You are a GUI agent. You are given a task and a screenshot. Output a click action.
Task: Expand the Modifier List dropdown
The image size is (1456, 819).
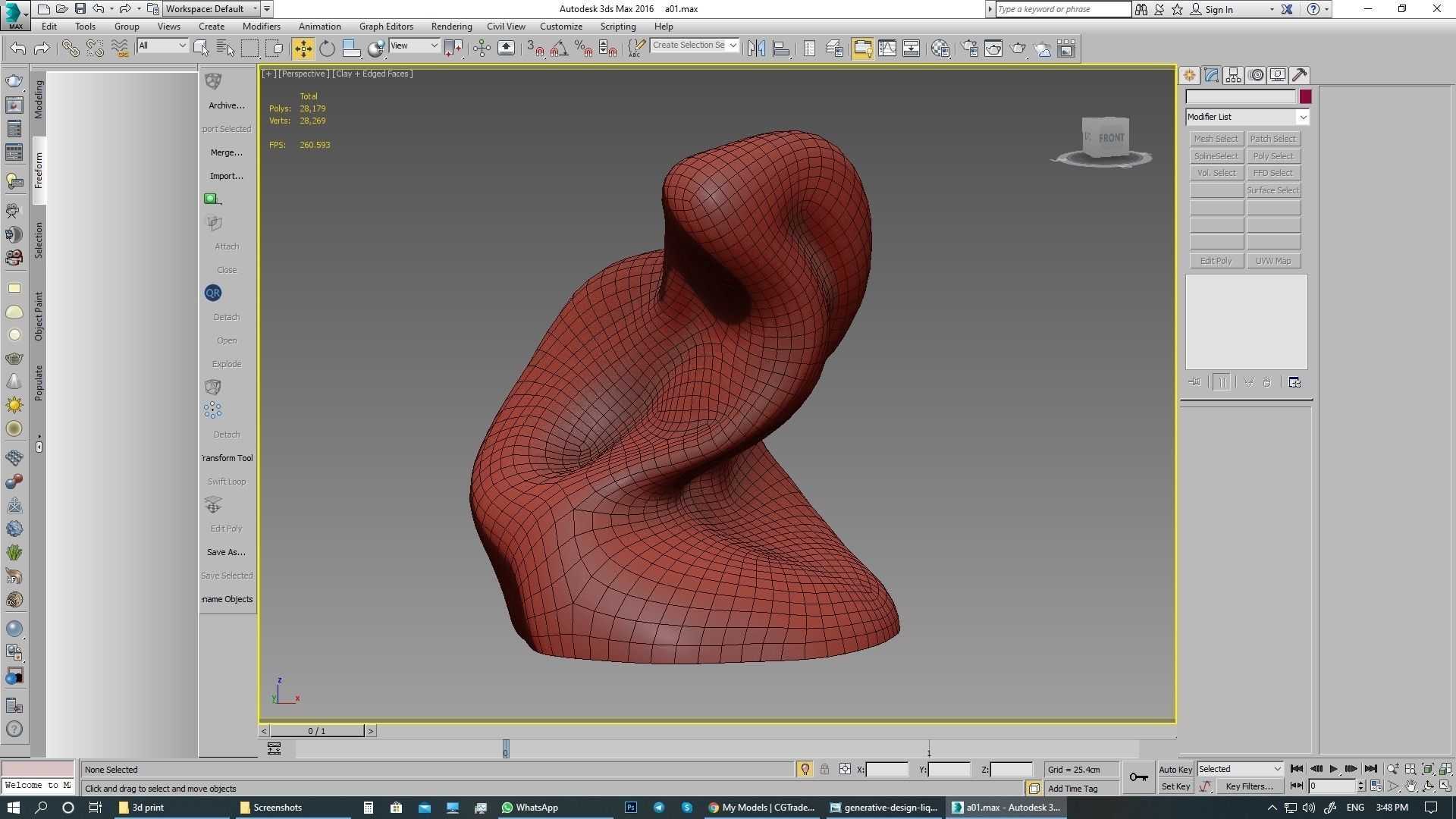coord(1302,117)
